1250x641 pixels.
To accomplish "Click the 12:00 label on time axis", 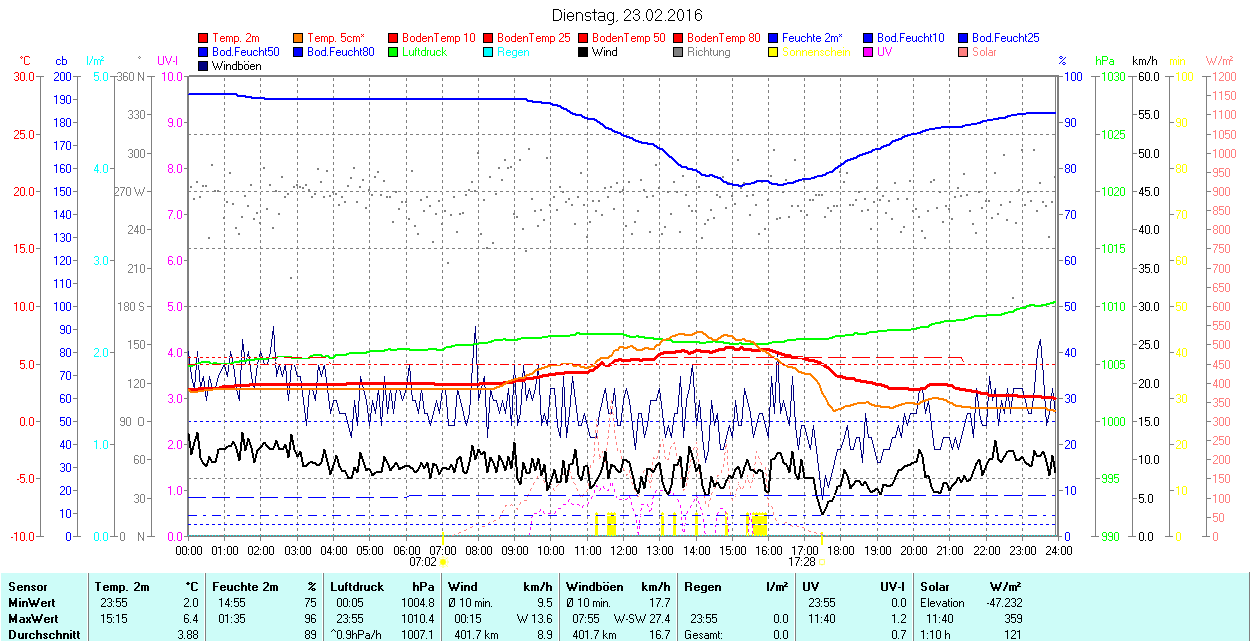I will tap(624, 550).
